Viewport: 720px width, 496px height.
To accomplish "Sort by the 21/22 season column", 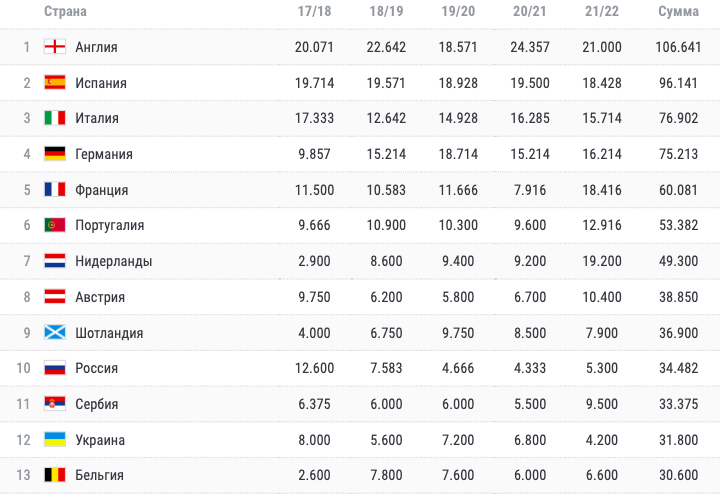I will (x=602, y=11).
